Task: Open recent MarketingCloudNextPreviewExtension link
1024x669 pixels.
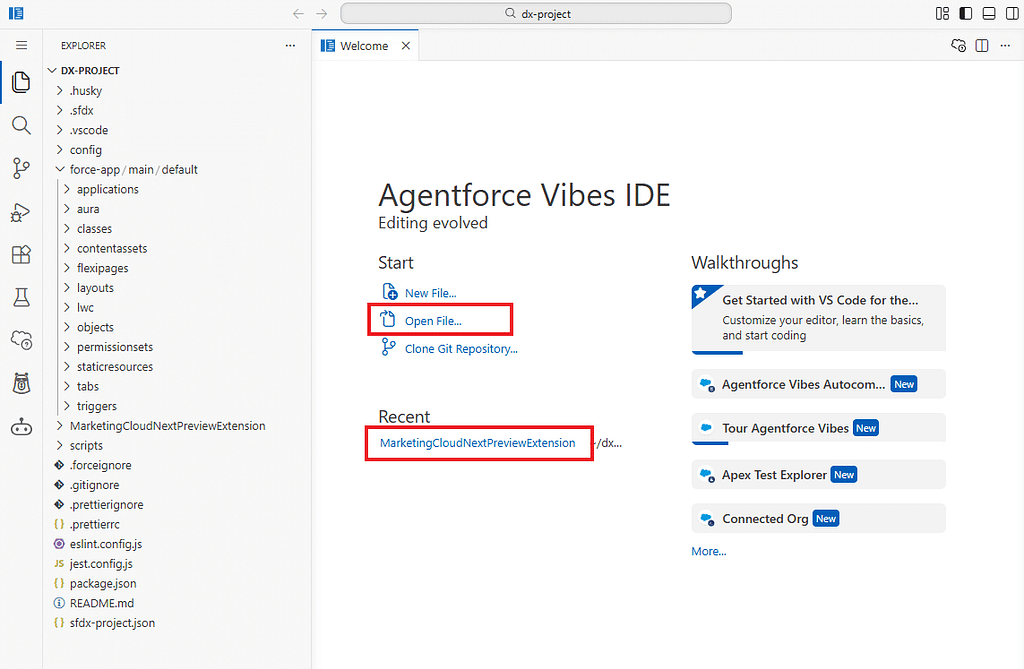Action: coord(477,443)
